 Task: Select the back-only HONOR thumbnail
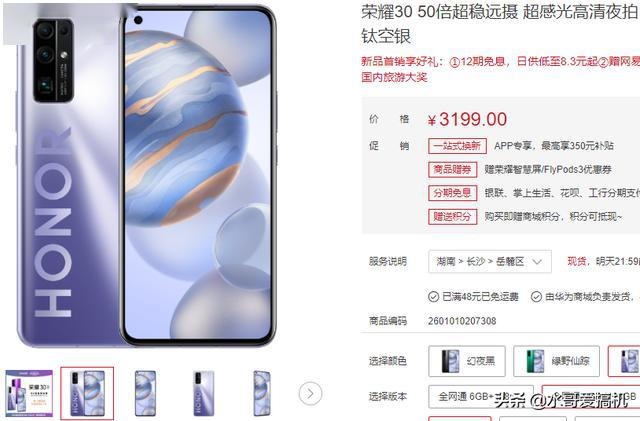203,393
